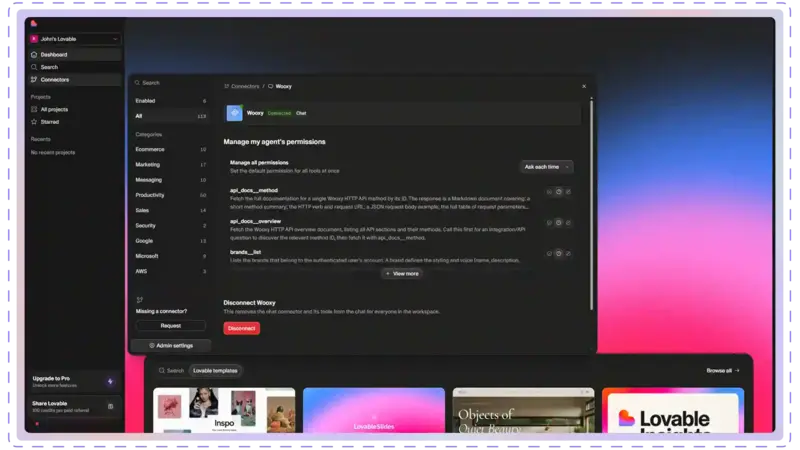Click the templates search magnifier icon
Viewport: 800px width, 450px height.
[x=162, y=370]
